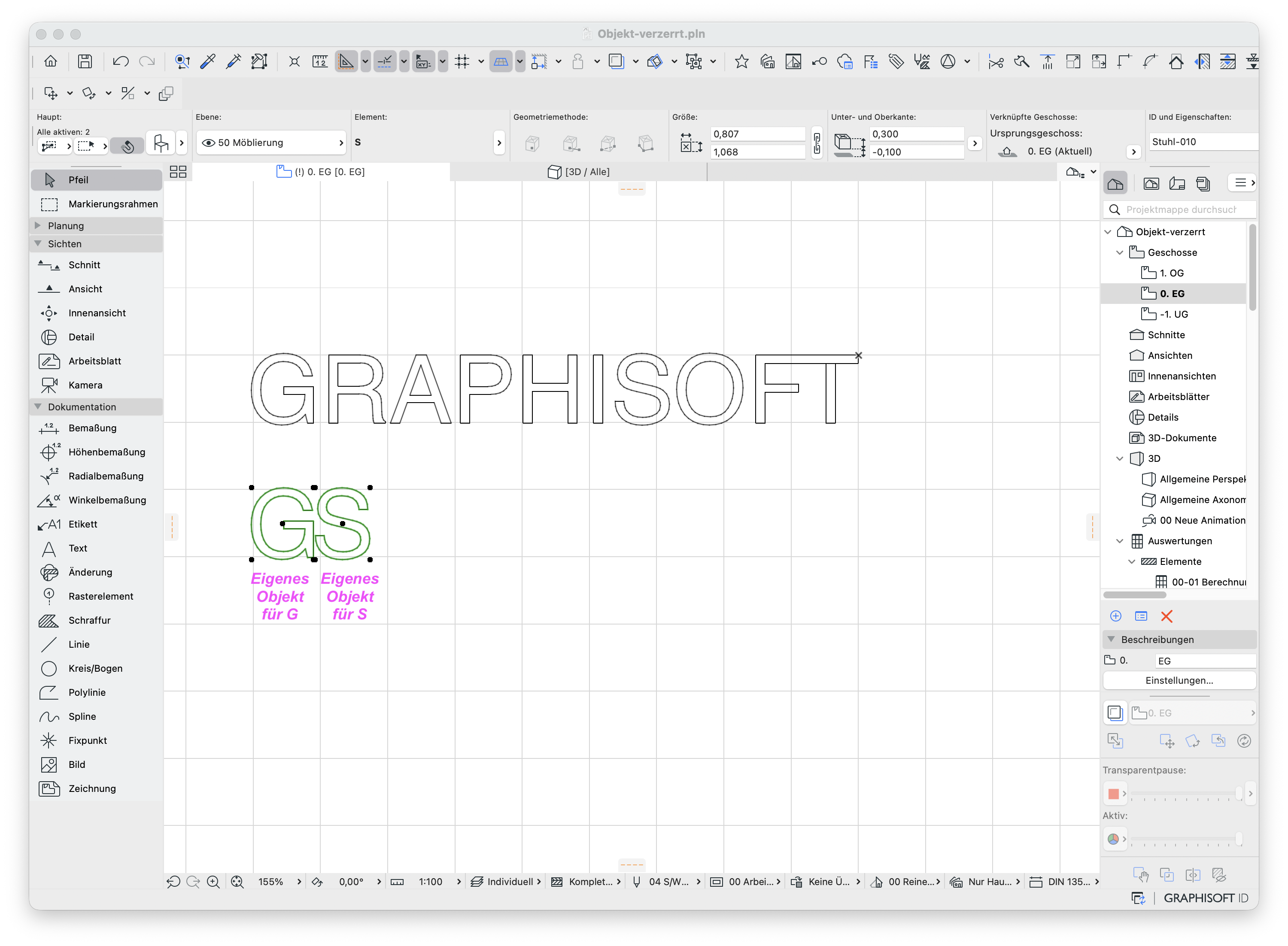Click GRAPHISOFT ID in status bar
Image resolution: width=1288 pixels, height=946 pixels.
coord(1206,898)
